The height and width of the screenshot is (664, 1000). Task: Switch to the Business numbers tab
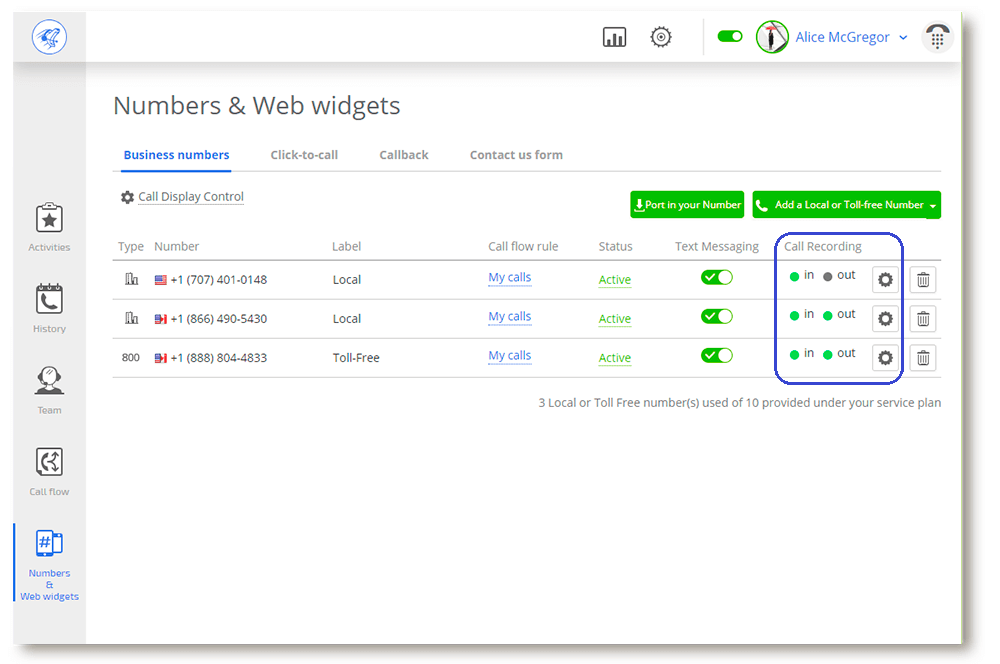[x=176, y=155]
